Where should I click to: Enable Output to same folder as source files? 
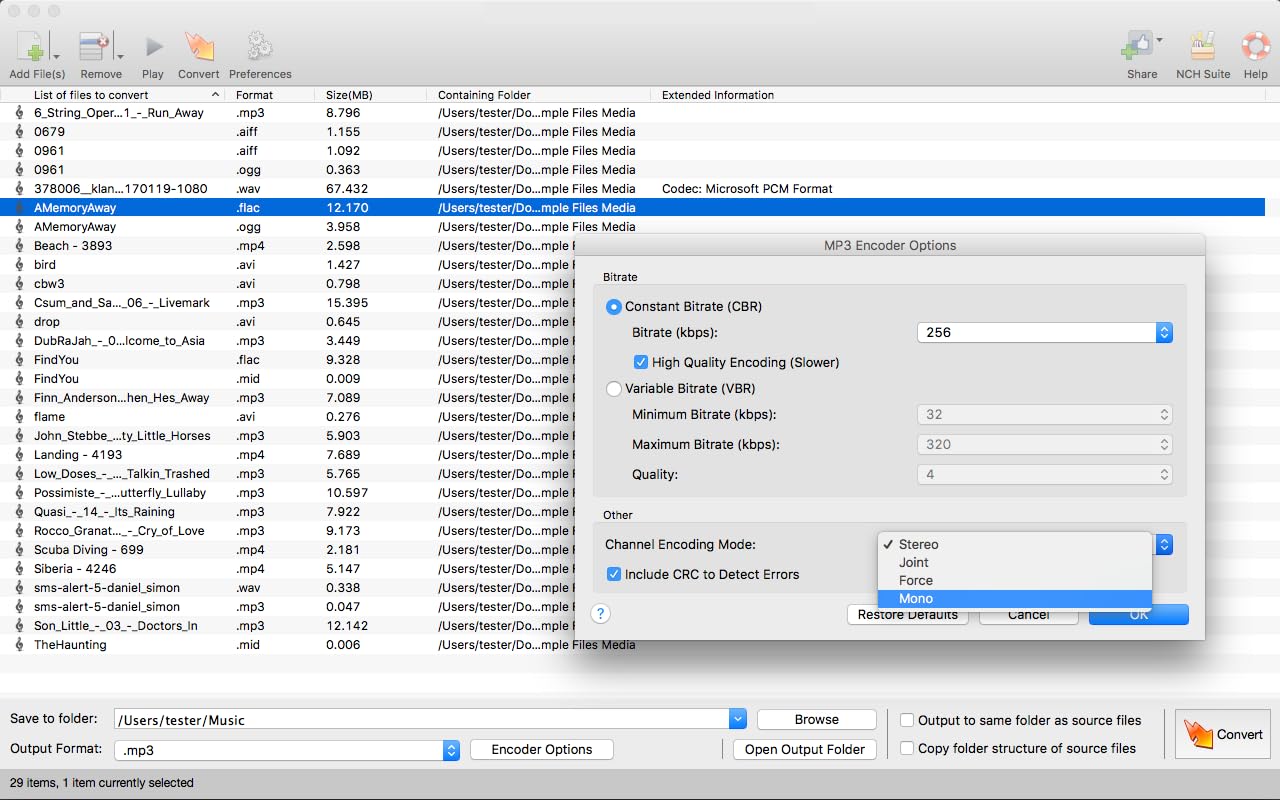click(x=907, y=720)
